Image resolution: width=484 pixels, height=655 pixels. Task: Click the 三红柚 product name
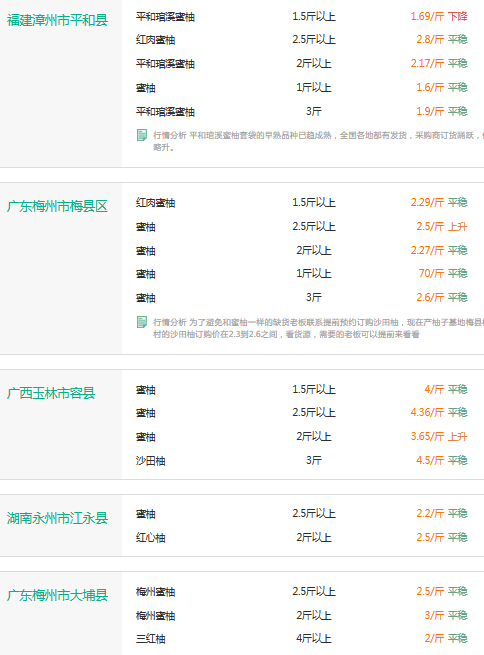pyautogui.click(x=150, y=639)
